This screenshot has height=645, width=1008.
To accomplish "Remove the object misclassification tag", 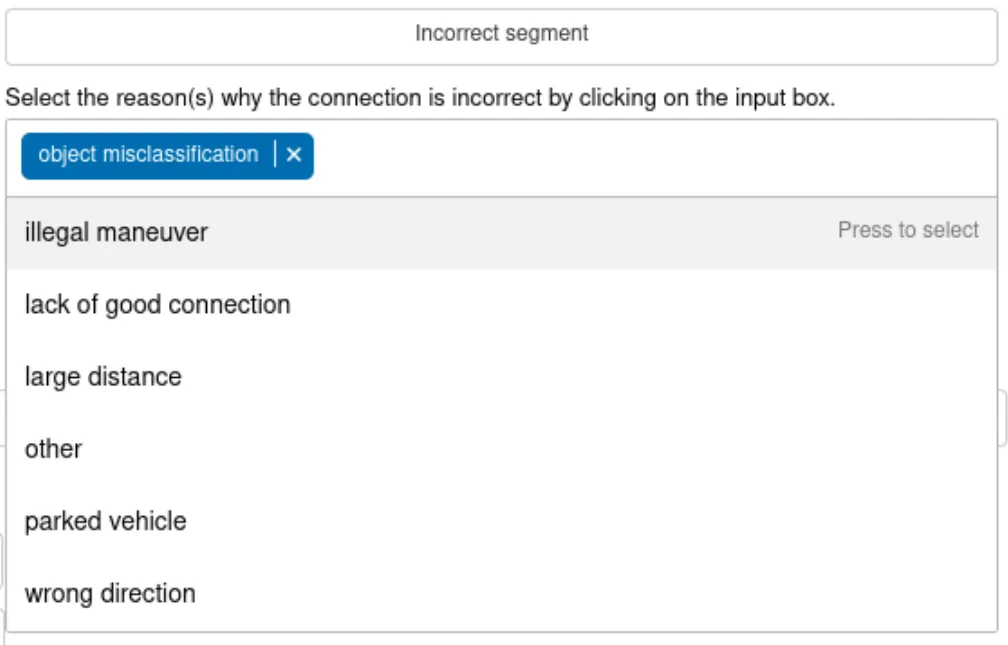I will pyautogui.click(x=294, y=155).
